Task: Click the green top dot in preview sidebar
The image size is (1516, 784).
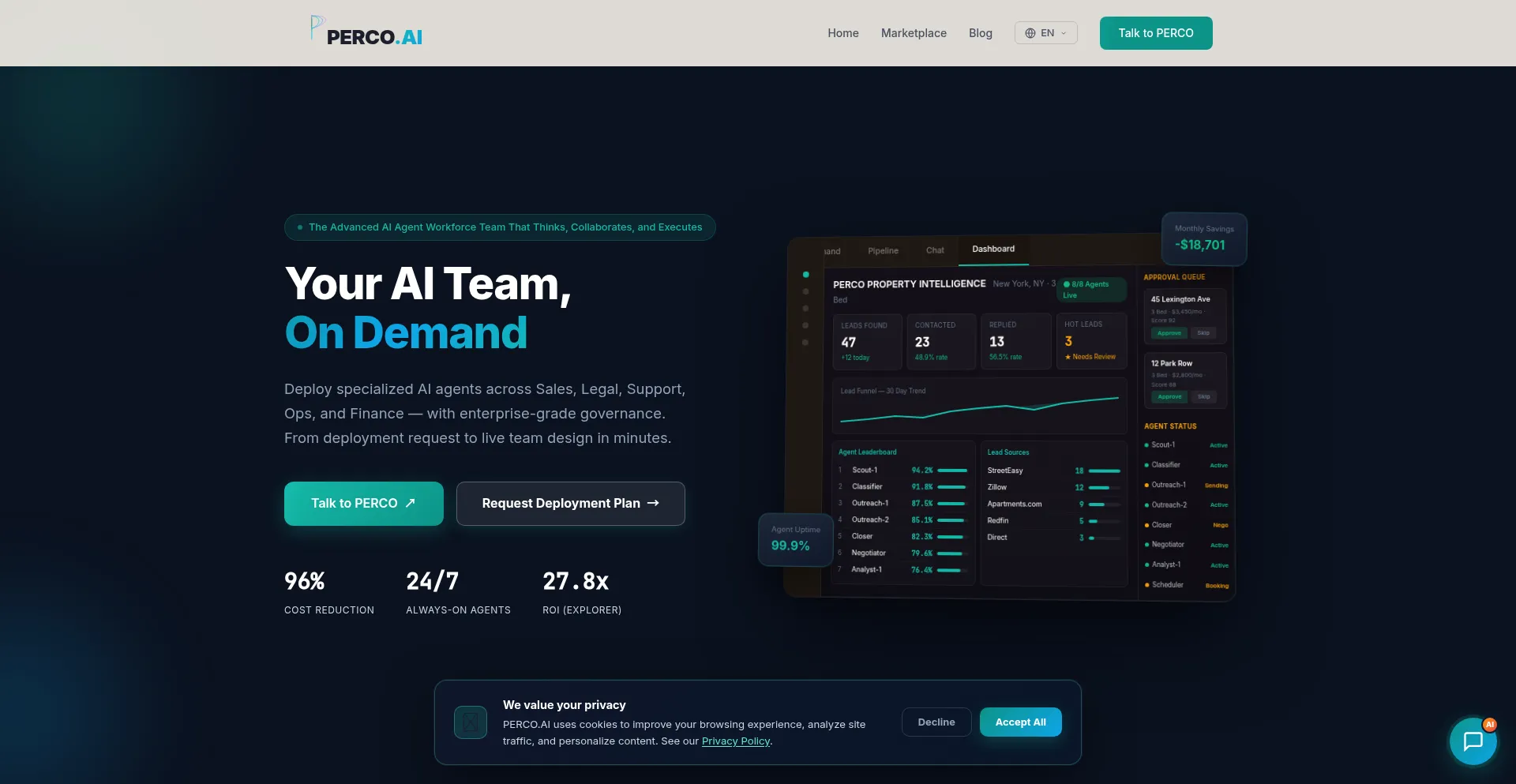Action: point(805,275)
